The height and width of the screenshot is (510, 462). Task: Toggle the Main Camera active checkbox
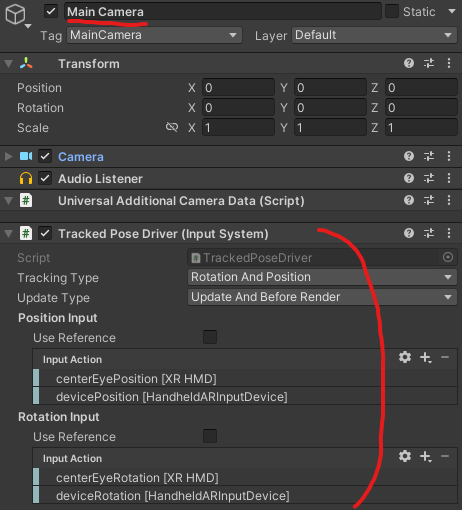click(x=51, y=11)
